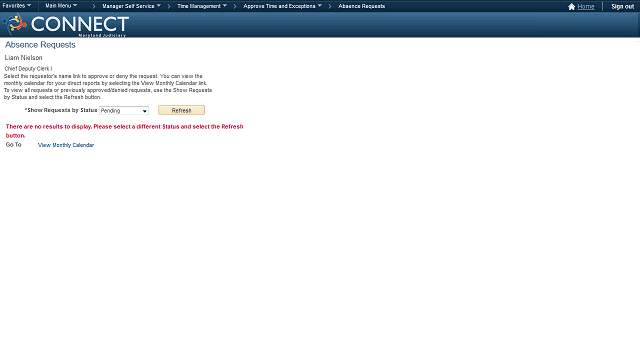640x360 pixels.
Task: Expand Time Management breadcrumb menu
Action: pos(202,6)
